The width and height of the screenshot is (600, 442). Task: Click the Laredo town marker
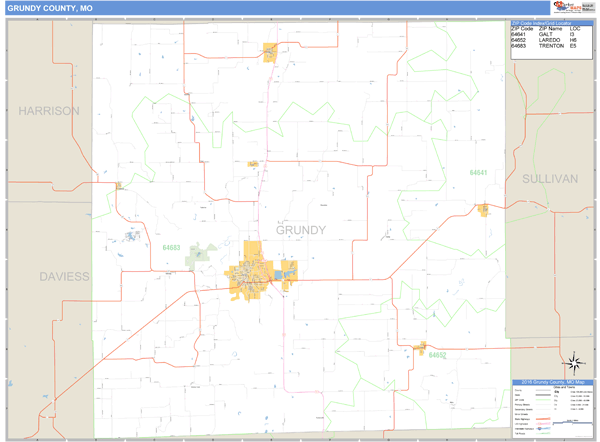tap(419, 347)
